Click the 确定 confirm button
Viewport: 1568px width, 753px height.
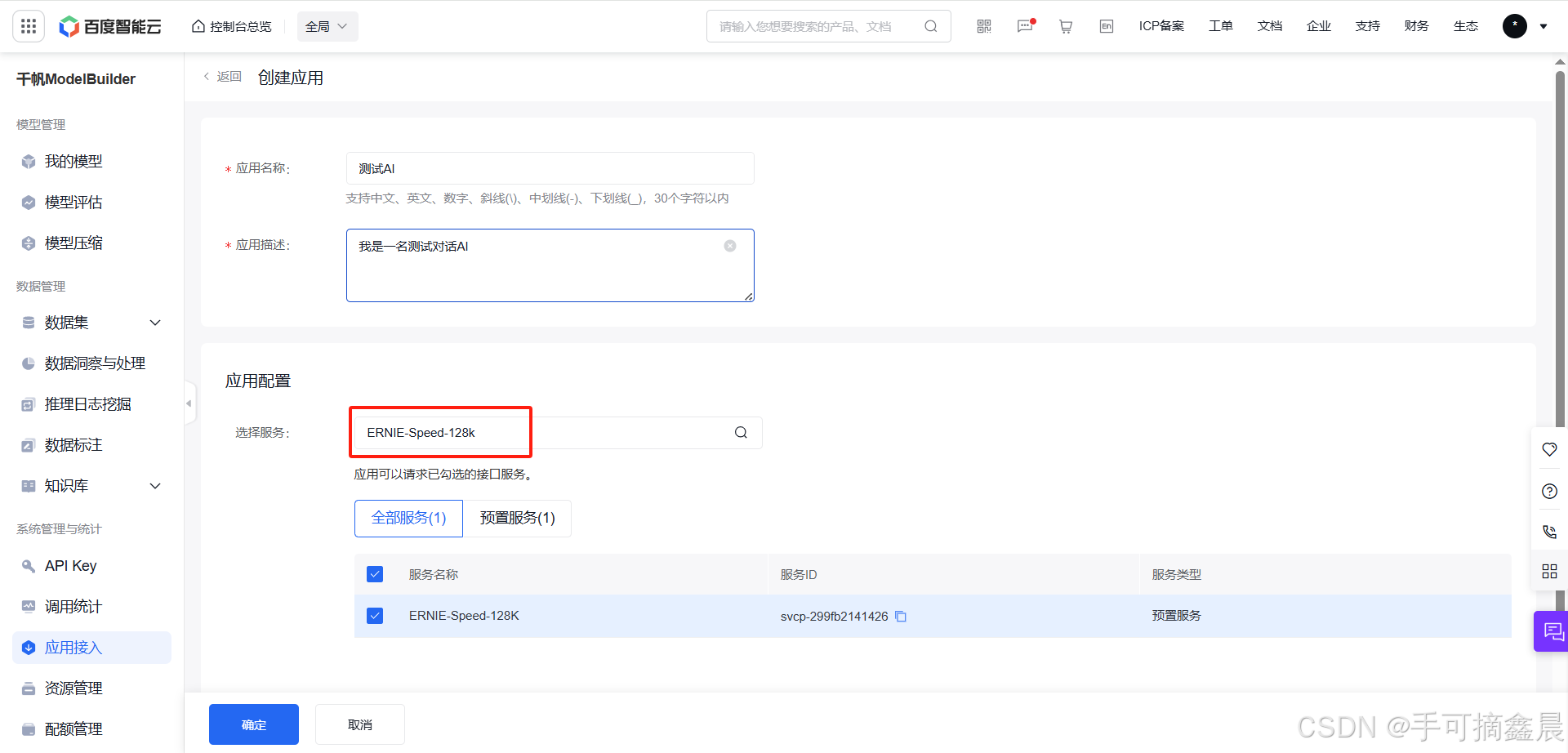pos(254,724)
